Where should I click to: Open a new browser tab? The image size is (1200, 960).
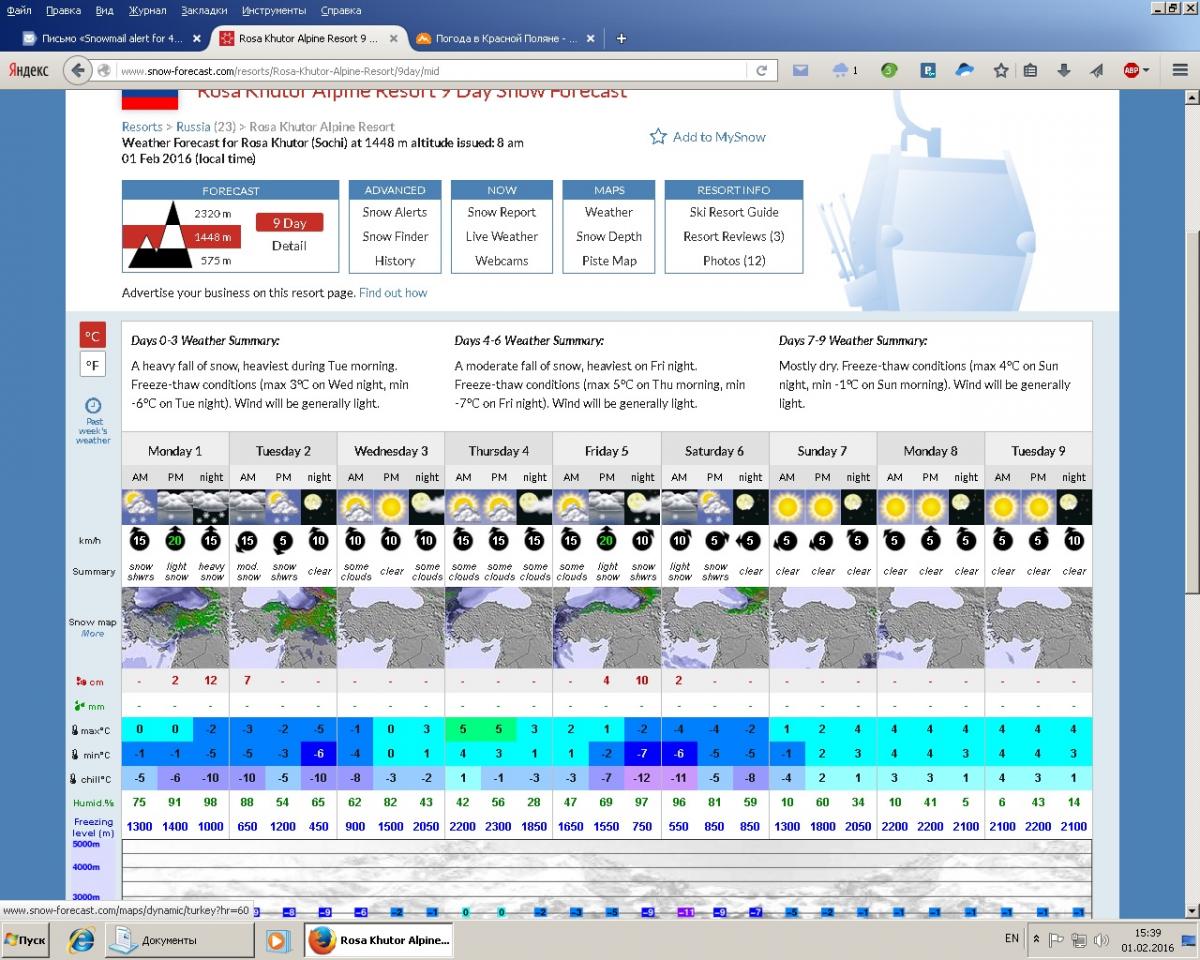coord(621,39)
